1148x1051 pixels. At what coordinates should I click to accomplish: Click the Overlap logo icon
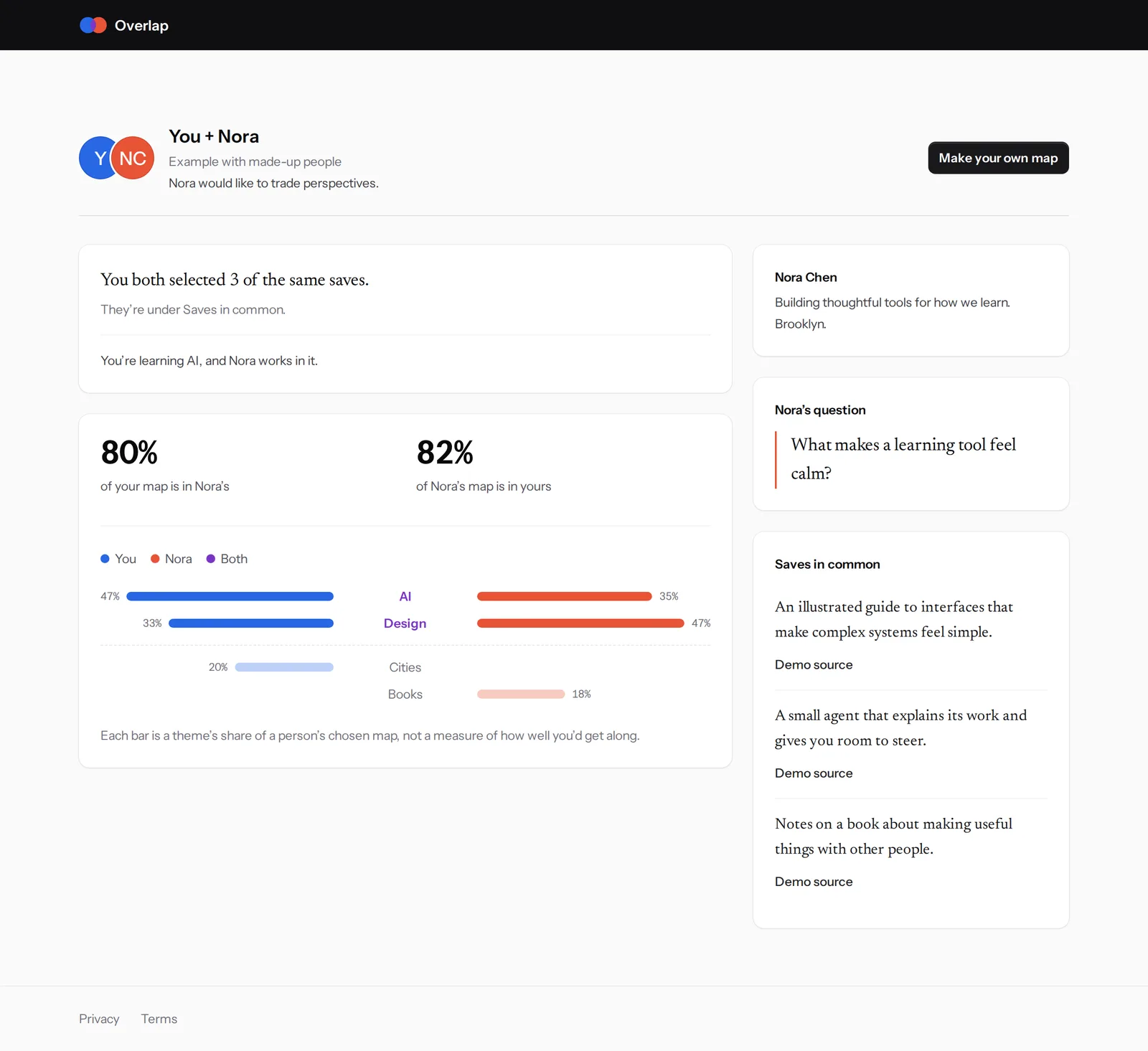coord(93,25)
